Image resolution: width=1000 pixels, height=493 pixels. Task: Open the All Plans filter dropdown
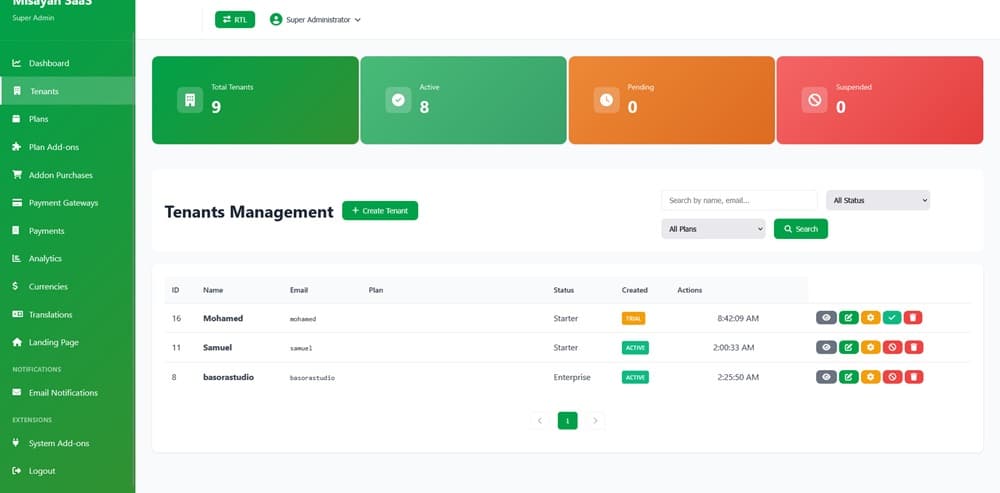point(713,229)
